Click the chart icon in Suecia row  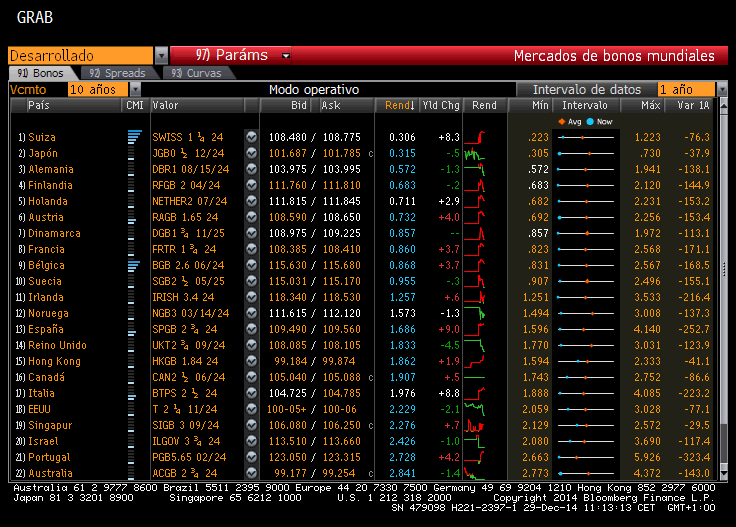pyautogui.click(x=252, y=281)
